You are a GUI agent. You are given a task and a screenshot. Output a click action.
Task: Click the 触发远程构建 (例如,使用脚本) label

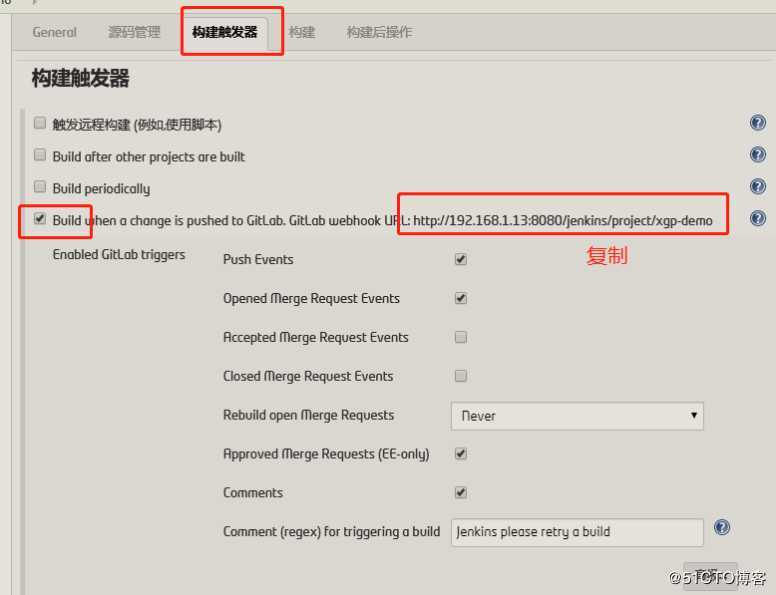click(x=137, y=124)
